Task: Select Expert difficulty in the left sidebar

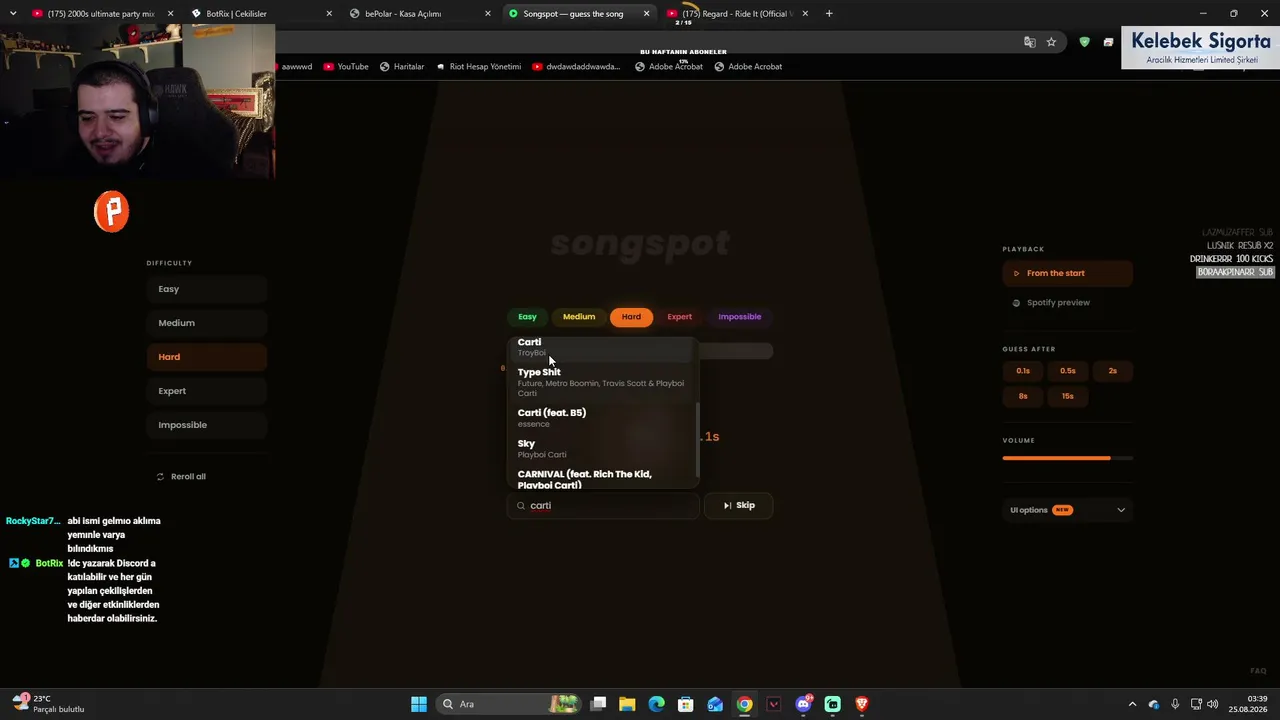Action: (x=207, y=391)
